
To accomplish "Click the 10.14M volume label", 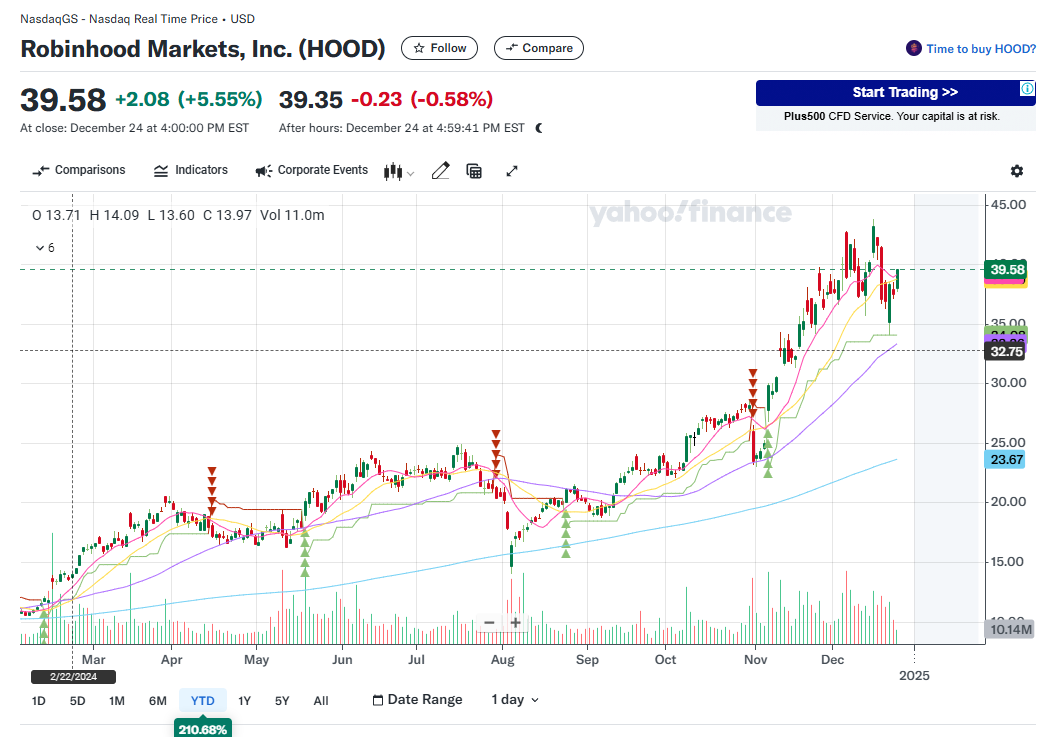I will [x=1009, y=629].
